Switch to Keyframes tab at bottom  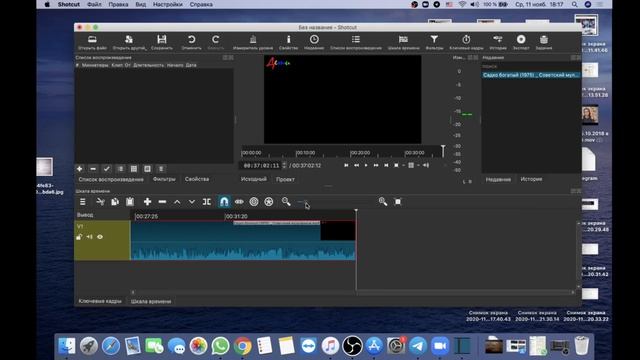100,301
